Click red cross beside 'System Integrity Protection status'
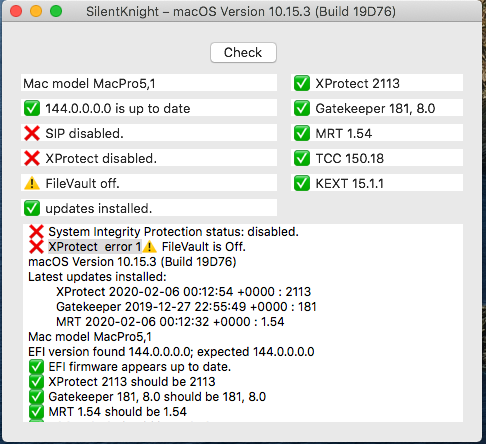The image size is (486, 444). click(36, 232)
